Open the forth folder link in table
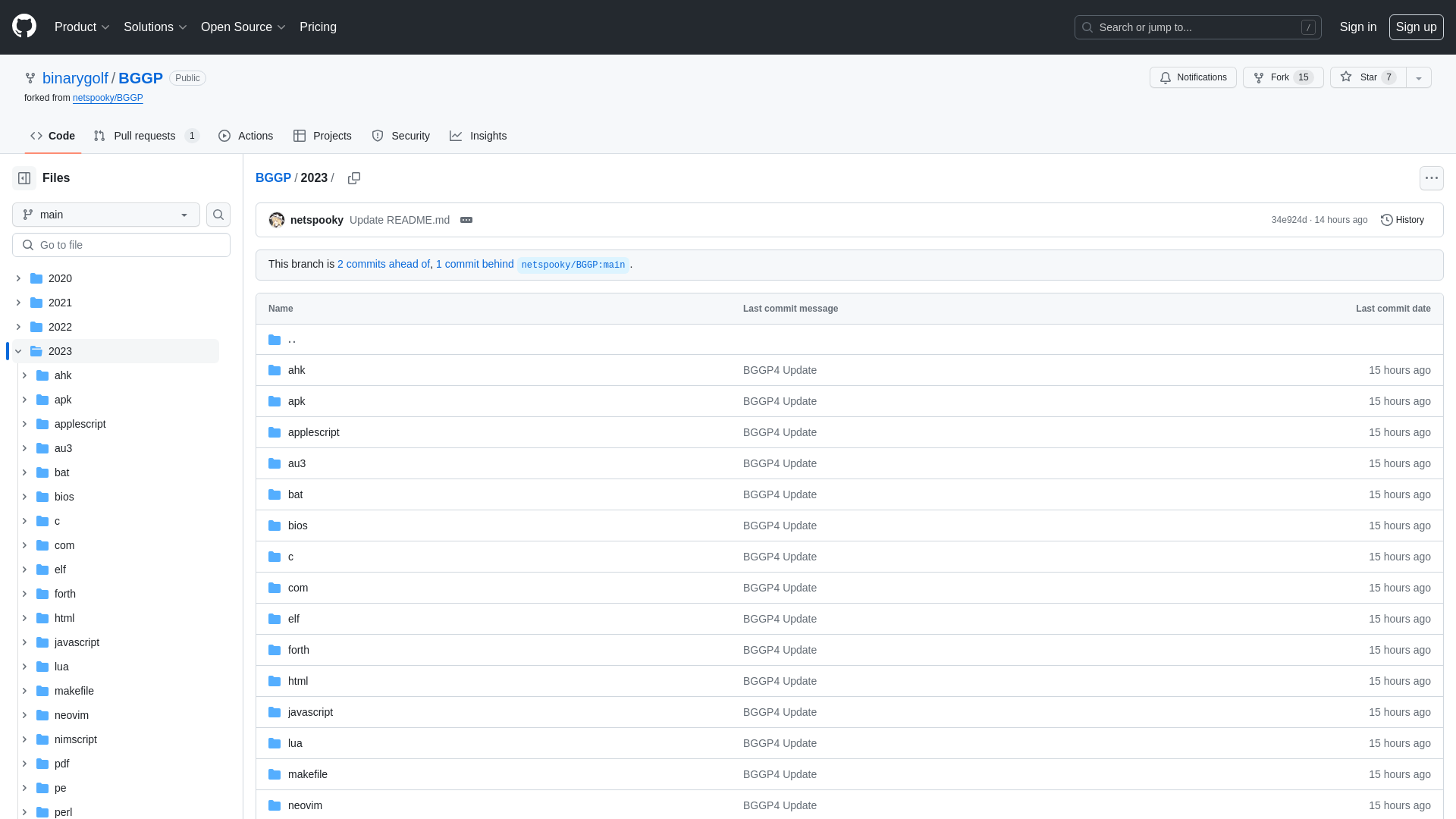Image resolution: width=1456 pixels, height=819 pixels. [299, 650]
